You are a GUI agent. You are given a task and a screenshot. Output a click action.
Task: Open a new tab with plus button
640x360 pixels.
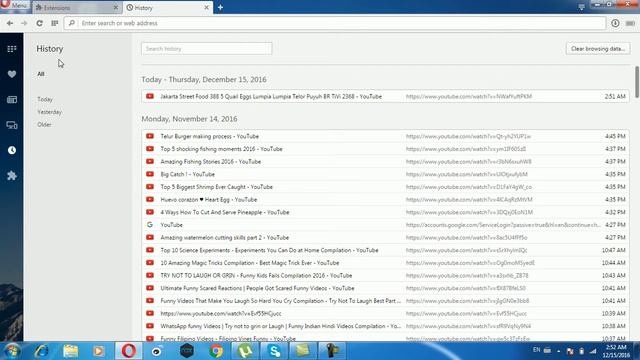(x=220, y=7)
